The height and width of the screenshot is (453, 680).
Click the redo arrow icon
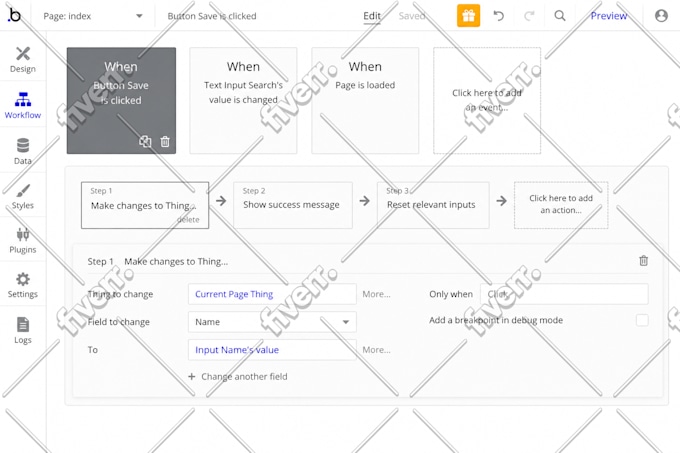pyautogui.click(x=529, y=16)
